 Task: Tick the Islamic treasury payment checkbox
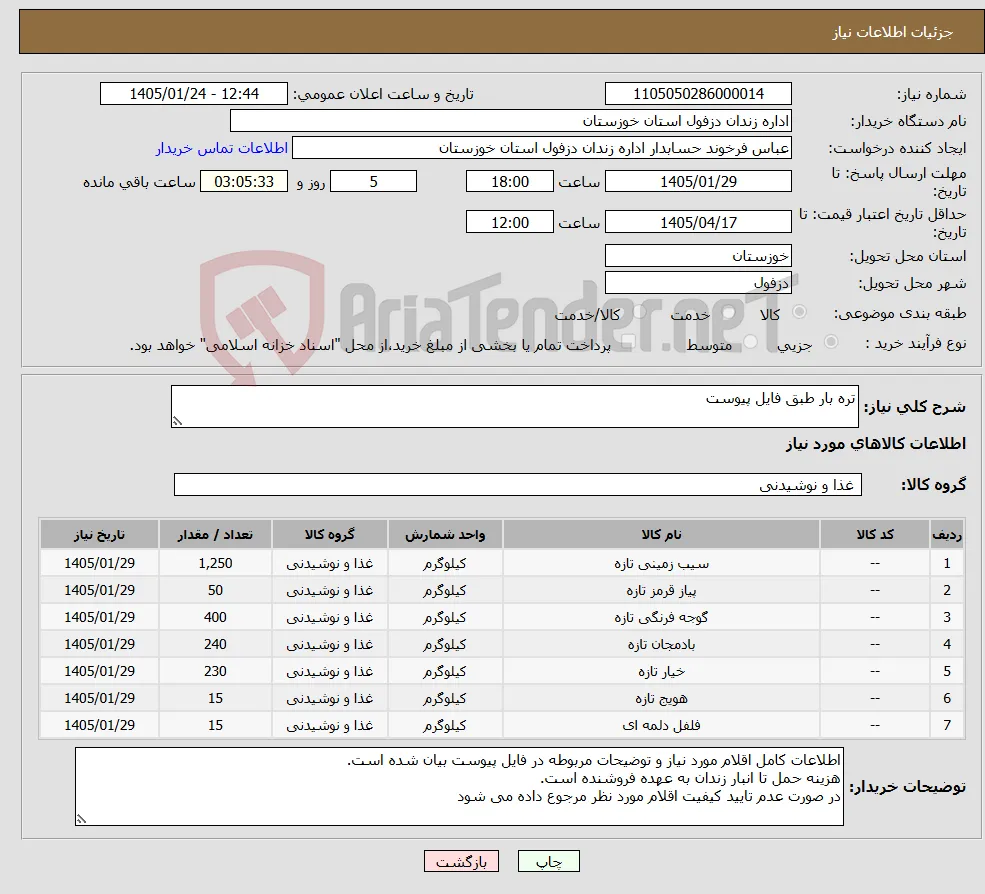pos(628,342)
